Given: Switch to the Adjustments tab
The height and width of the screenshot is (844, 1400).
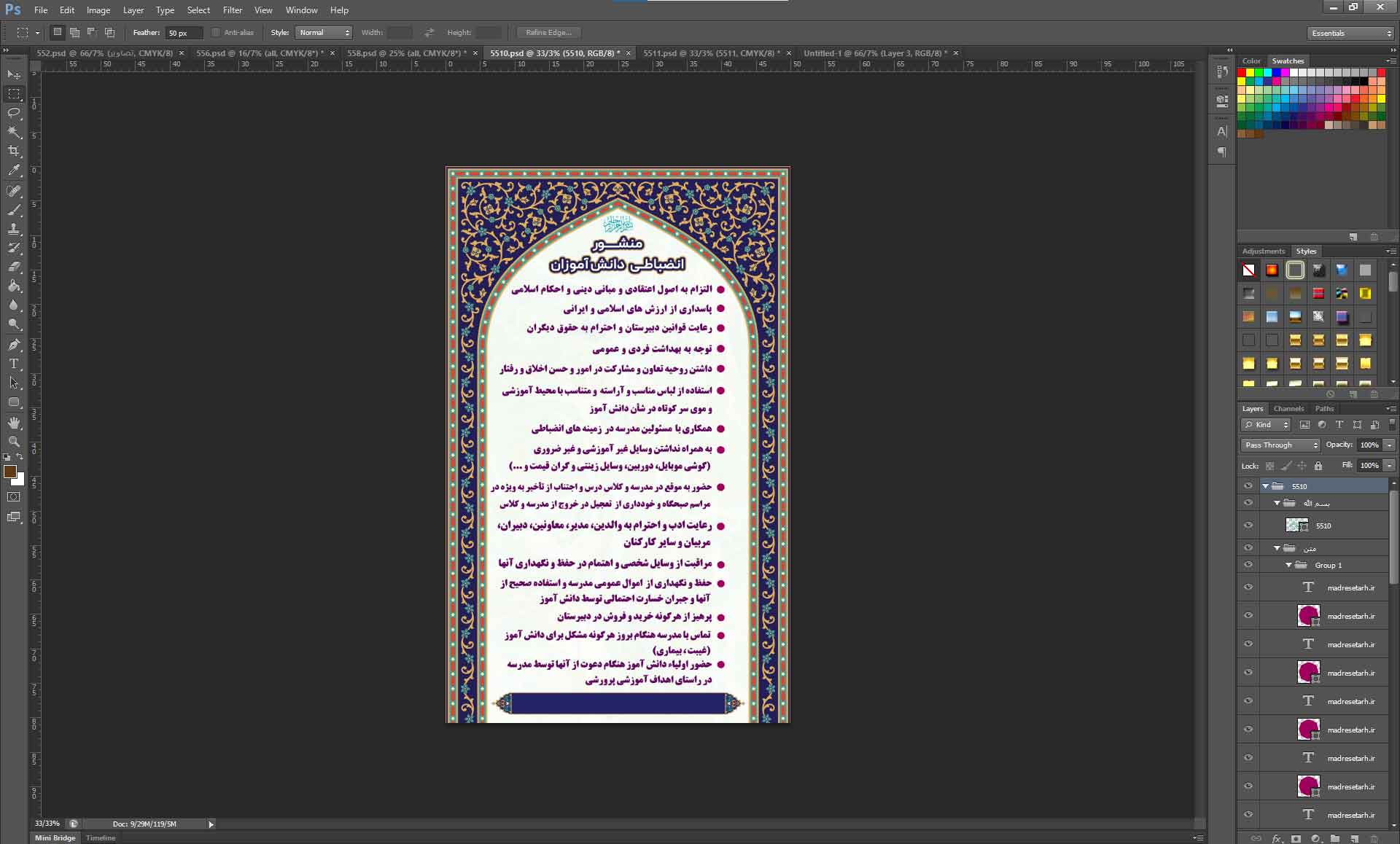Looking at the screenshot, I should 1264,251.
